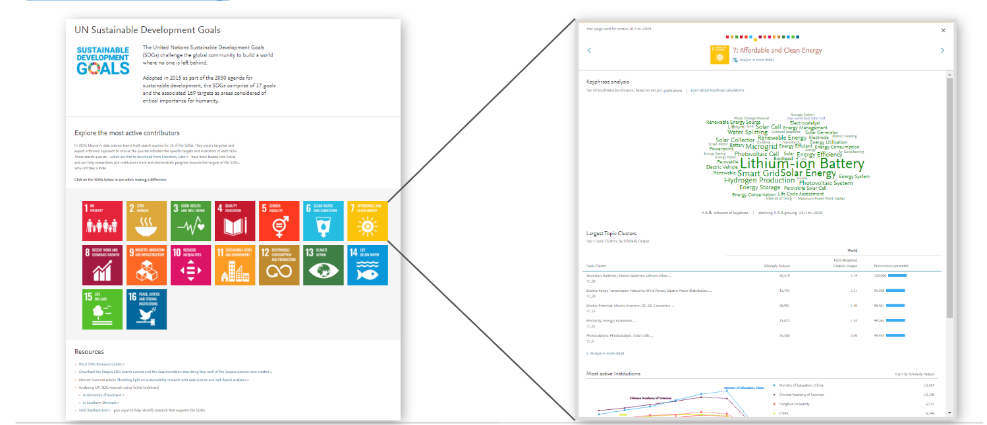This screenshot has height=425, width=987.
Task: Go to the previous SDG with the left arrow
Action: point(589,50)
